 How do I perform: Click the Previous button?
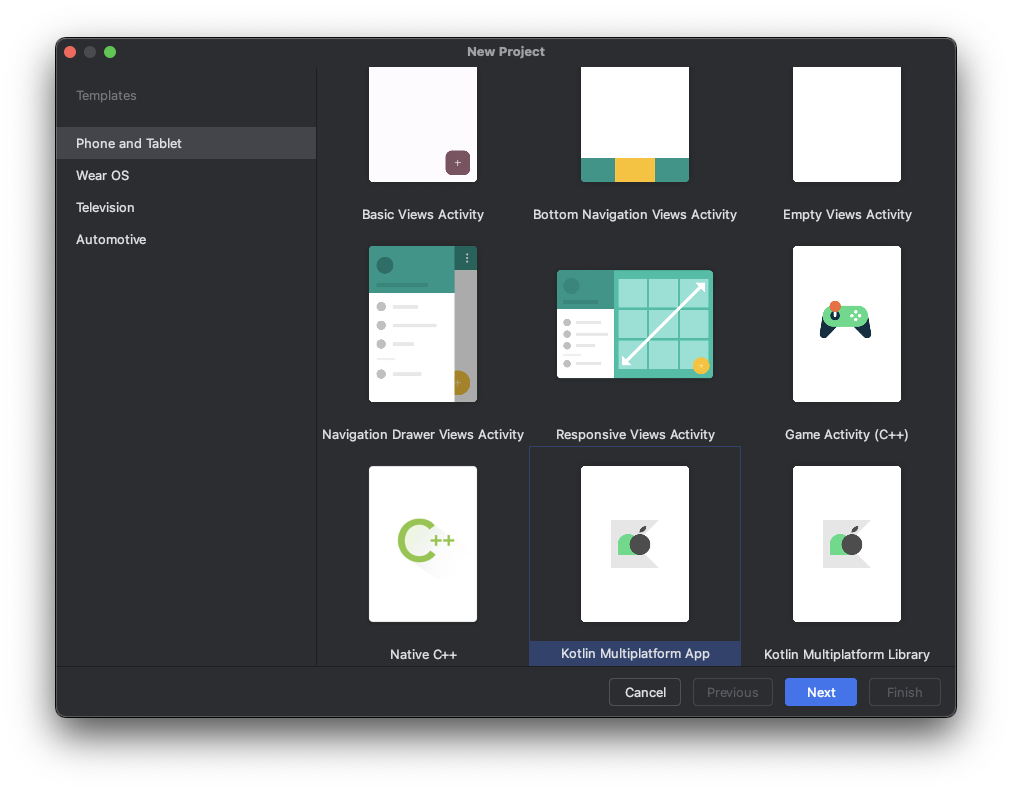(733, 692)
